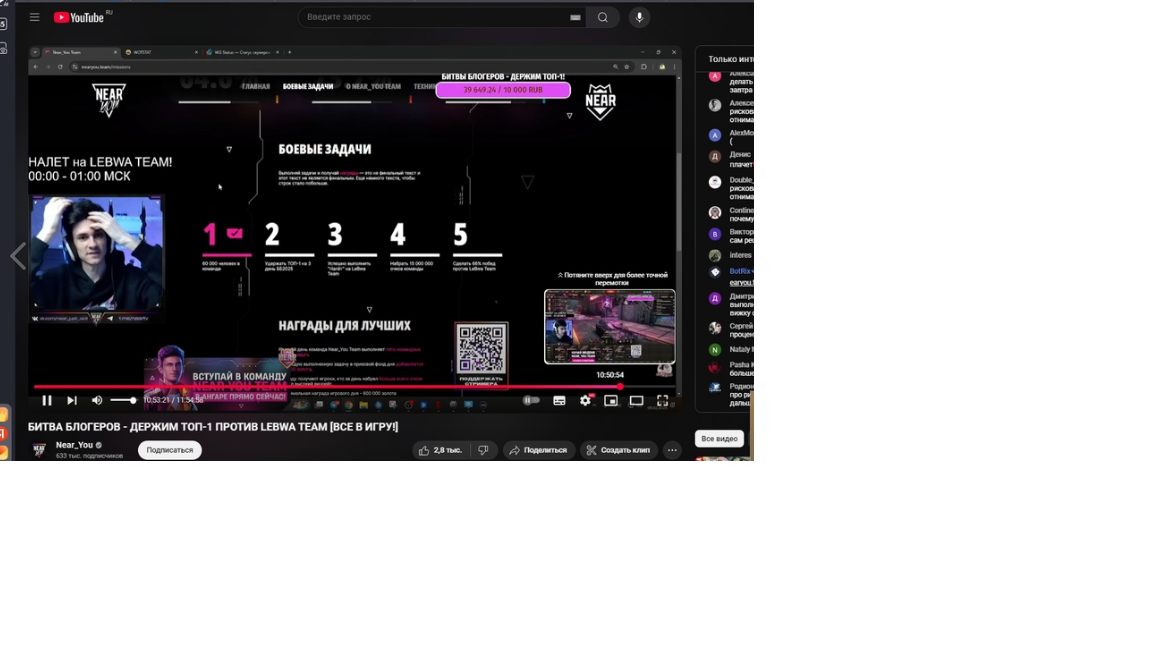Expand the 'Только инте...' chat filter dropdown
The height and width of the screenshot is (648, 1152).
click(730, 59)
